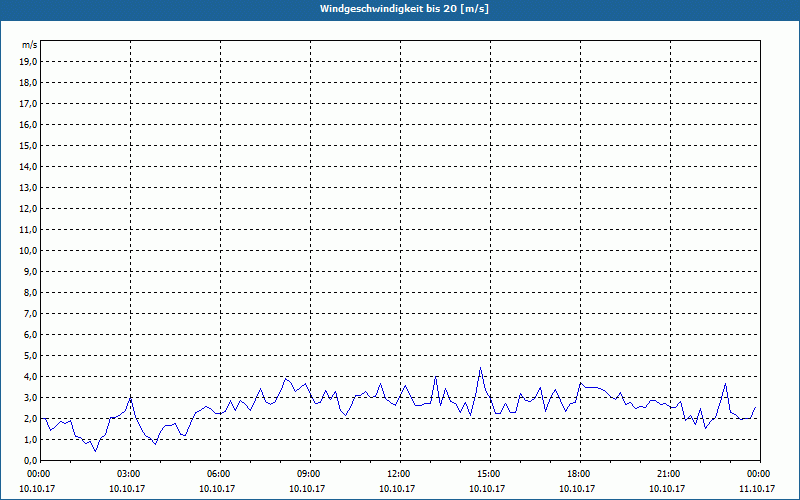Screen dimensions: 800x500
Task: Select the '7,0' y-axis label
Action: click(x=30, y=313)
